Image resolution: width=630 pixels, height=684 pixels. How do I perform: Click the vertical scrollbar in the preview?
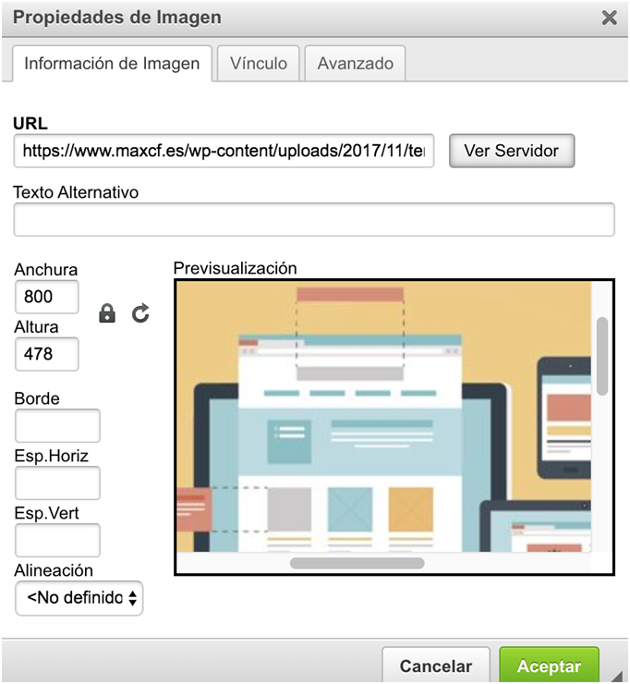(603, 356)
